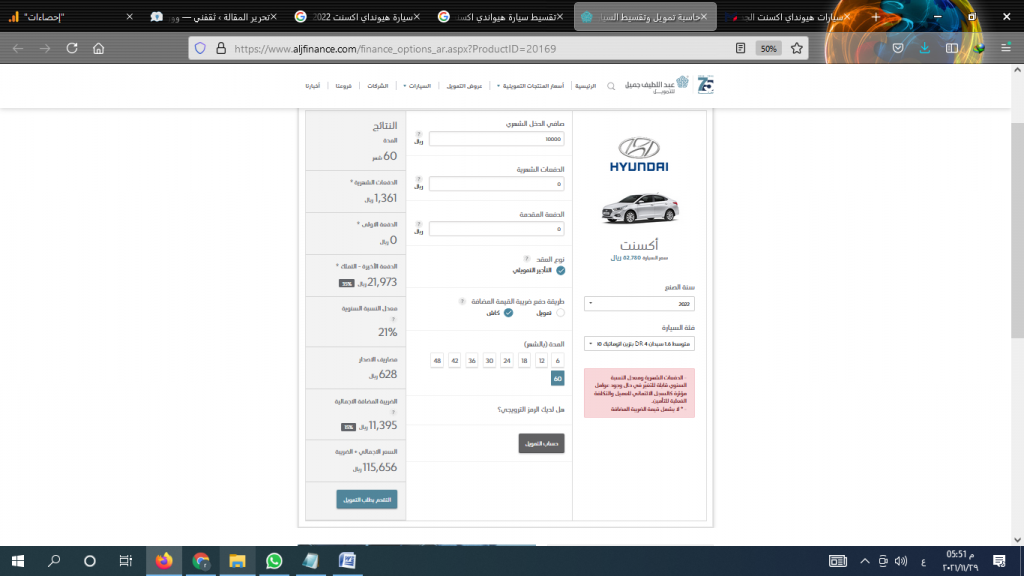Click help icon beside net monthly income
Screen dimensions: 1024x576
[419, 134]
